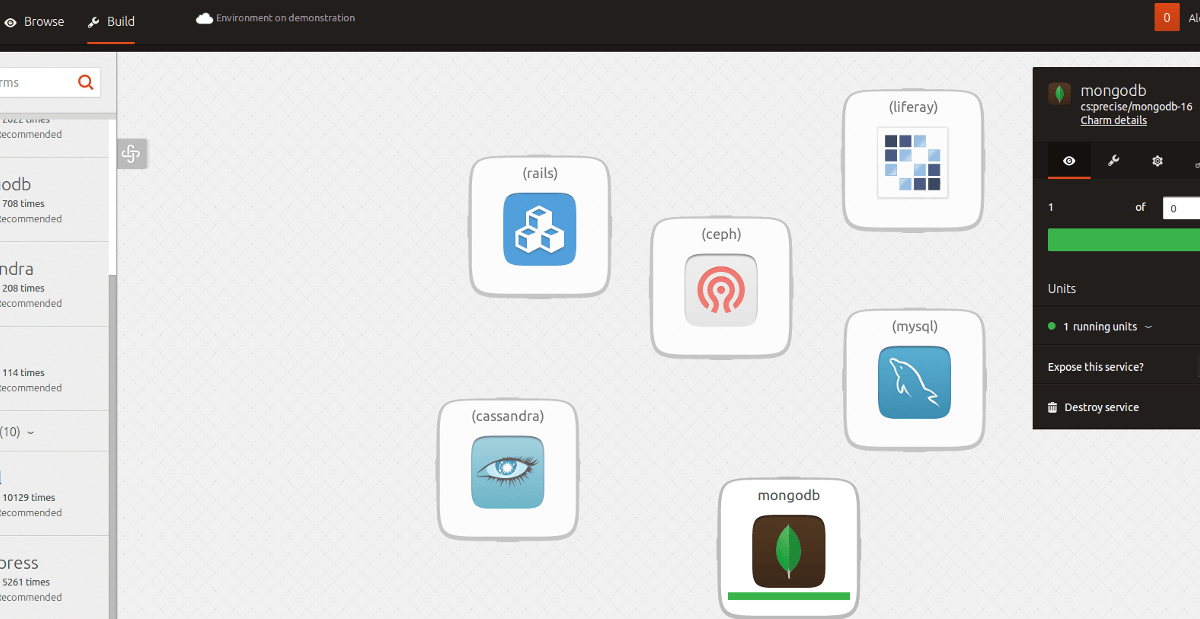
Task: Select the ceph service icon
Action: (721, 290)
